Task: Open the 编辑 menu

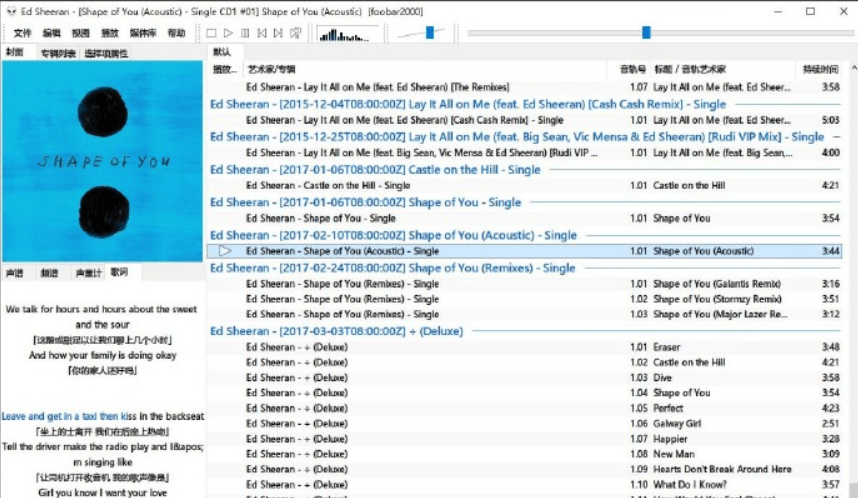Action: [x=51, y=33]
